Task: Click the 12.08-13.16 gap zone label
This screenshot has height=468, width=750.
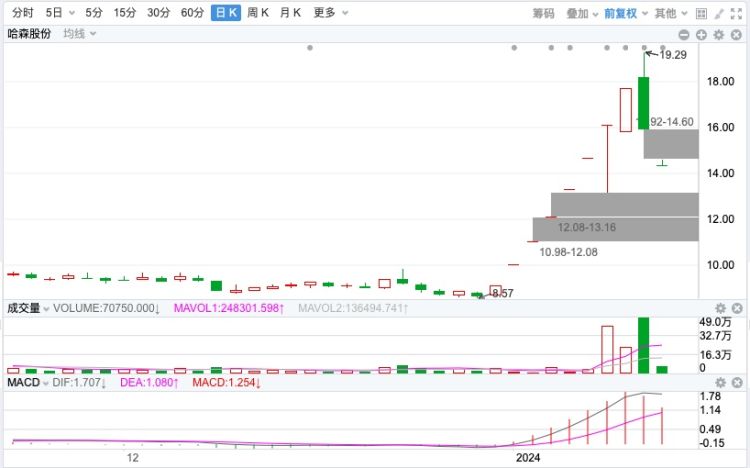Action: point(587,227)
